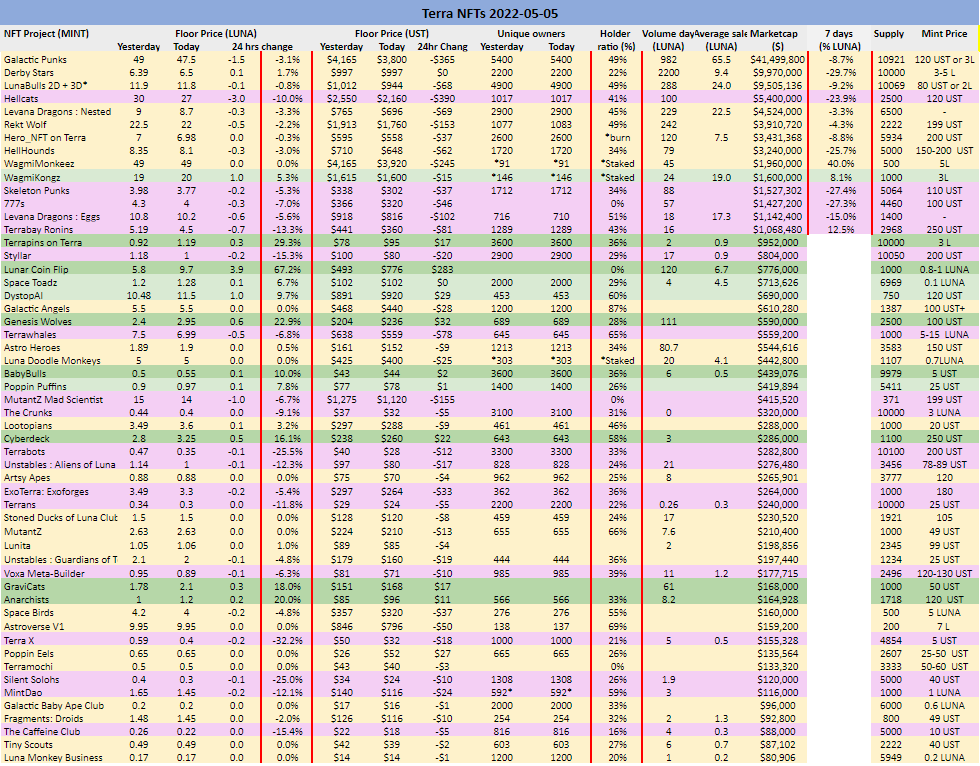
Task: Click the 'Poppin Puffins' row label
Action: 35,387
